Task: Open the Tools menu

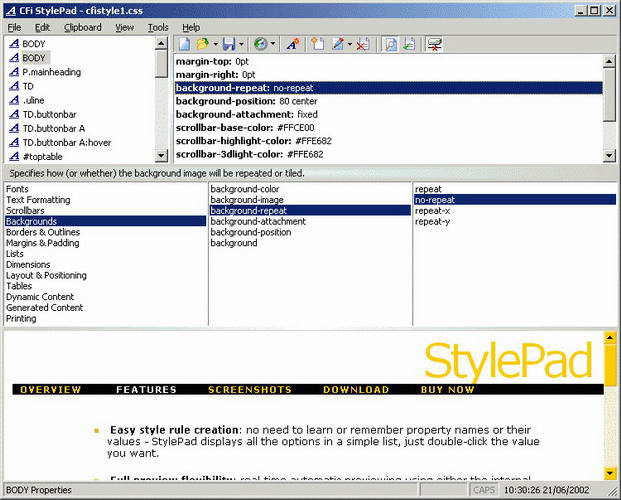Action: [158, 27]
